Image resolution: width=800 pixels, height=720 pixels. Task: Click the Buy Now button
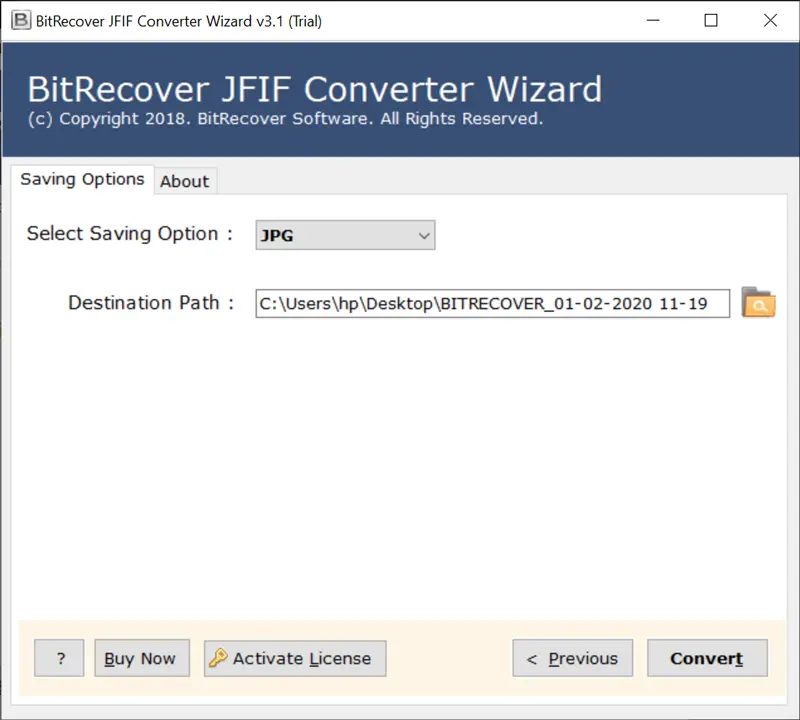(140, 658)
